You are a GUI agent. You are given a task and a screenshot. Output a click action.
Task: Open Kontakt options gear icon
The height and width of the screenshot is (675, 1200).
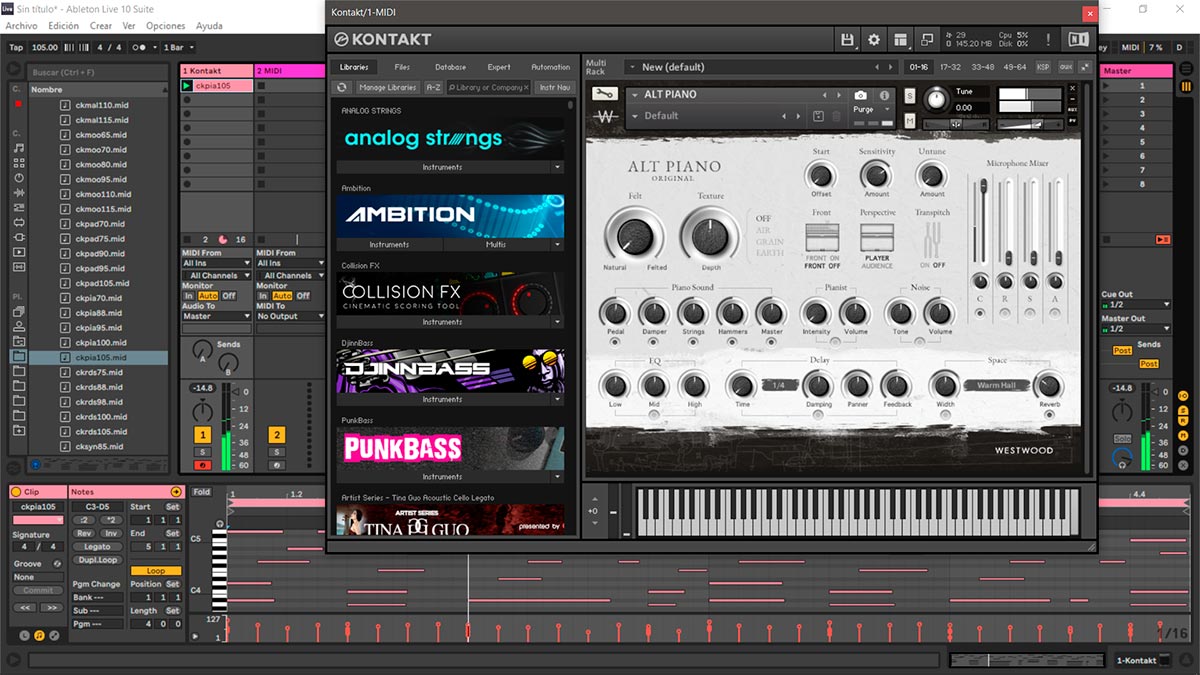tap(874, 40)
